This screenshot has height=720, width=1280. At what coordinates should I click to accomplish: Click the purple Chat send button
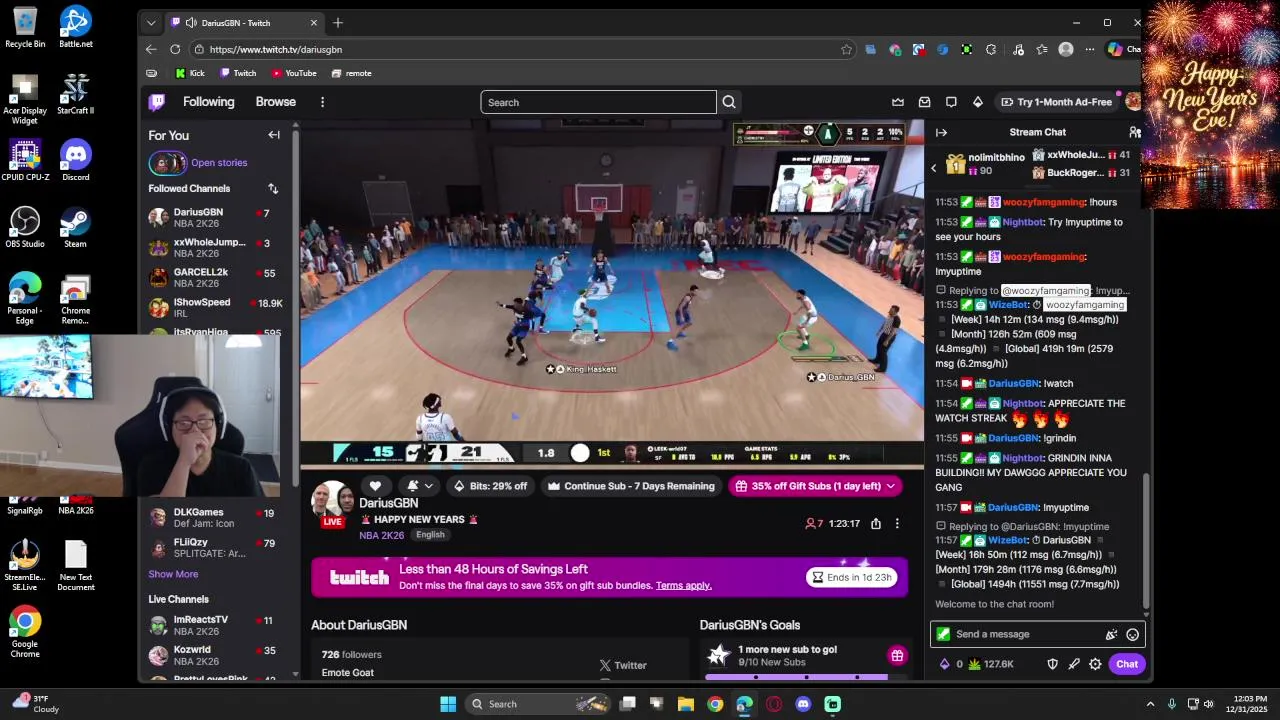click(1127, 664)
